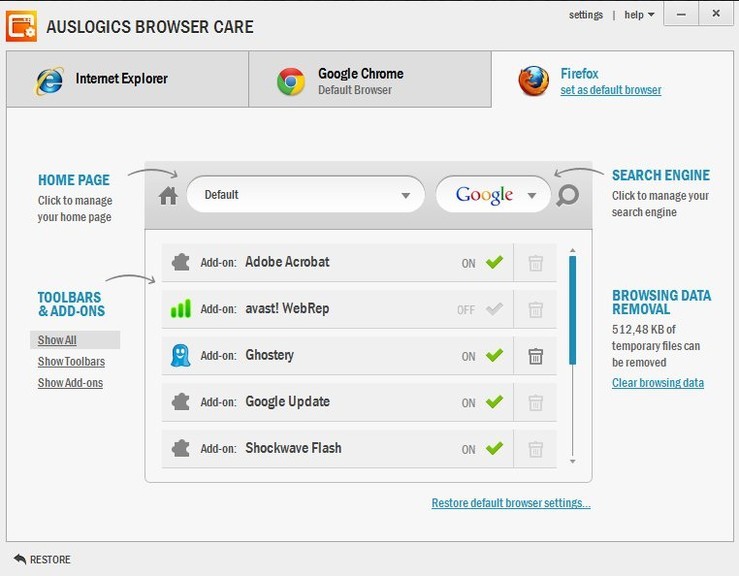Screen dimensions: 739x576
Task: Click the scrollbar up arrow
Action: pos(573,250)
